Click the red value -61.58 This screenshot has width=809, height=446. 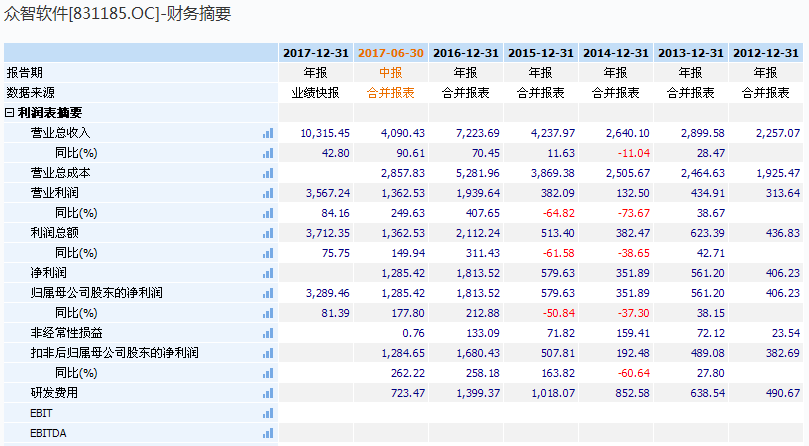pos(558,253)
